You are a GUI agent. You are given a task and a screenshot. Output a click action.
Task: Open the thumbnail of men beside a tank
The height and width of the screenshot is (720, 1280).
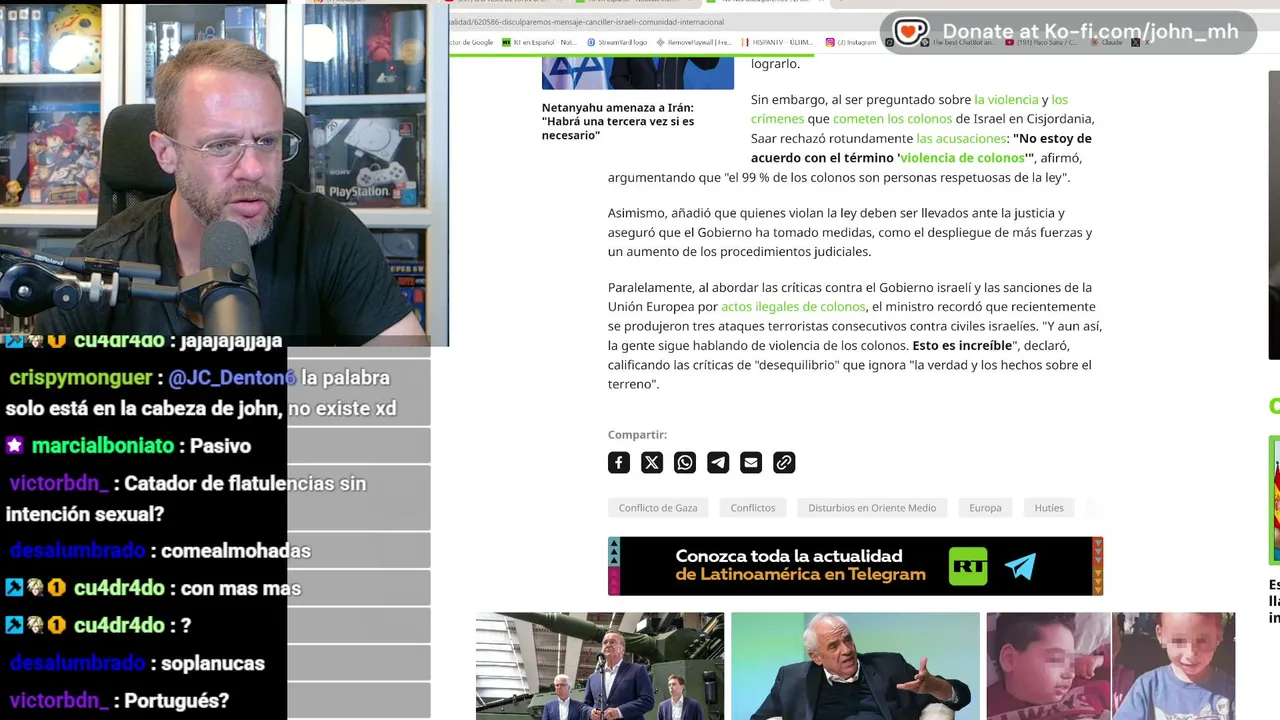tap(600, 666)
